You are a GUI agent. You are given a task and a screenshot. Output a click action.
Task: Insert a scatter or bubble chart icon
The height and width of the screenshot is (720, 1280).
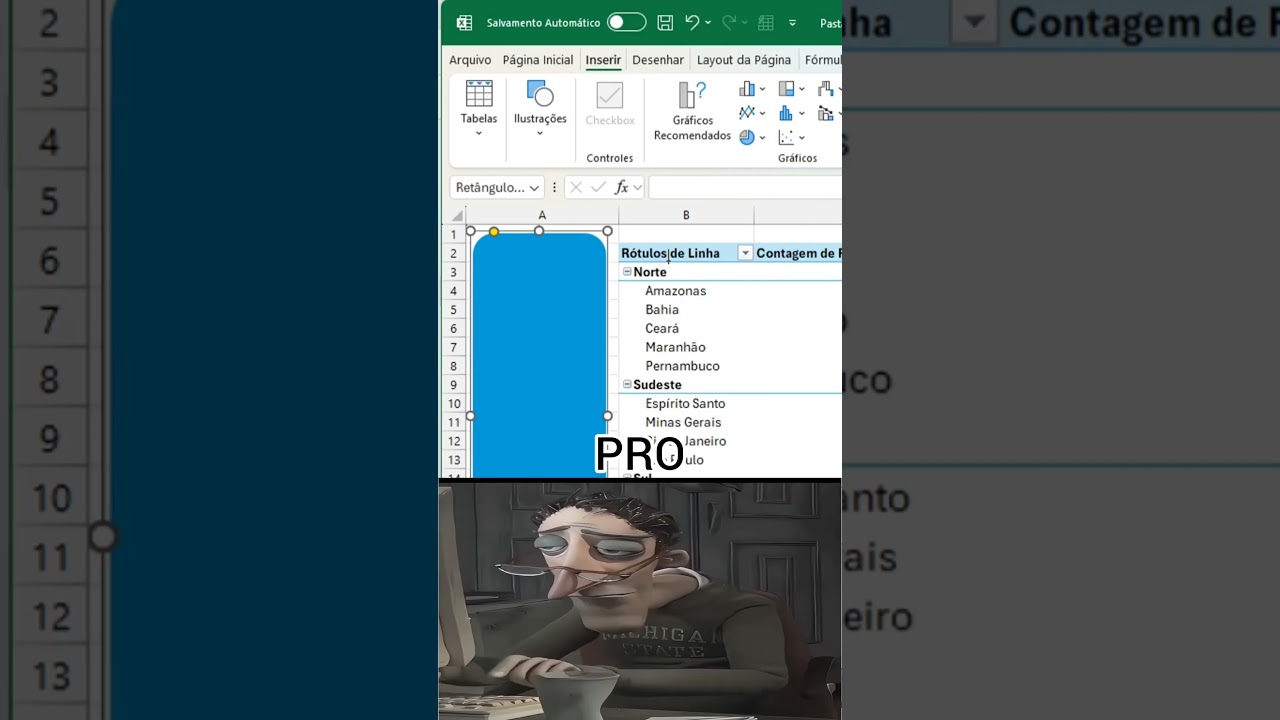786,137
